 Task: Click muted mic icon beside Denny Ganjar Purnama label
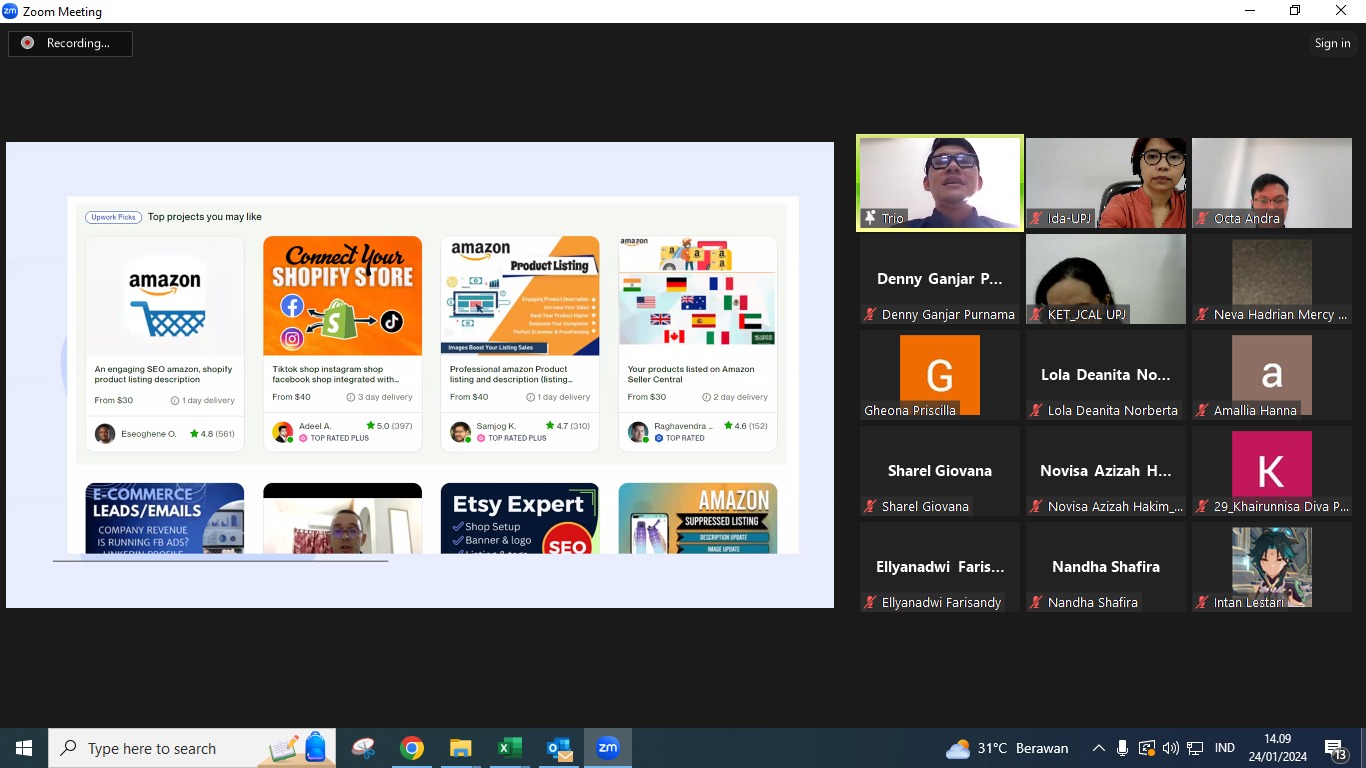(x=870, y=314)
